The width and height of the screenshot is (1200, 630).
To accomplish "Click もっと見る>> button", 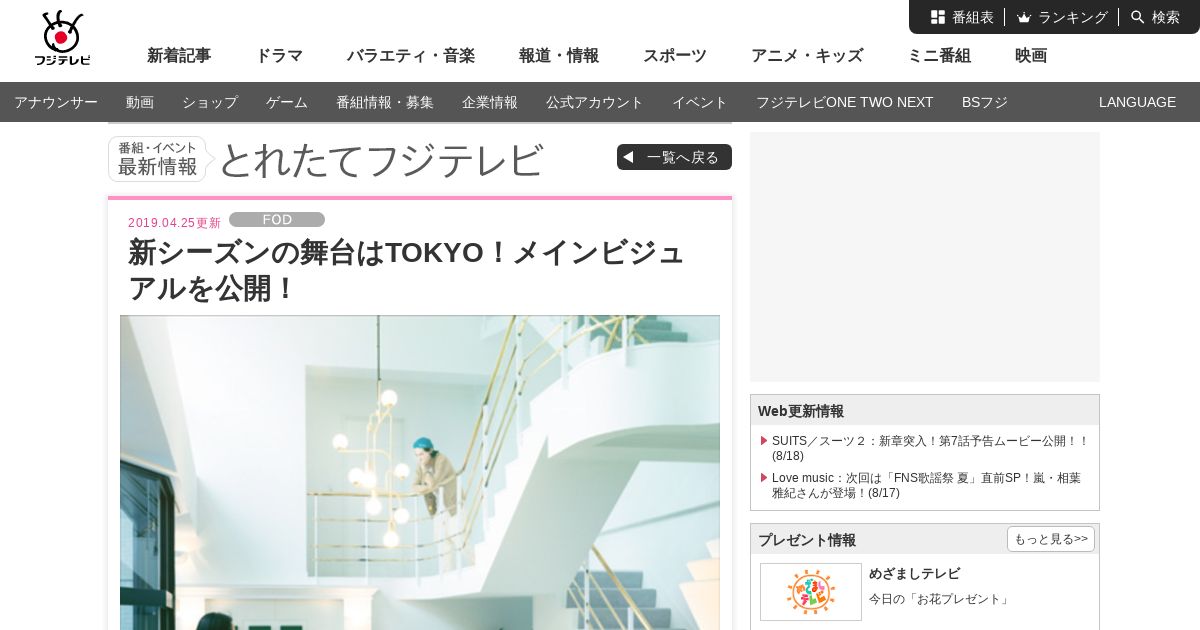I will pyautogui.click(x=1051, y=539).
